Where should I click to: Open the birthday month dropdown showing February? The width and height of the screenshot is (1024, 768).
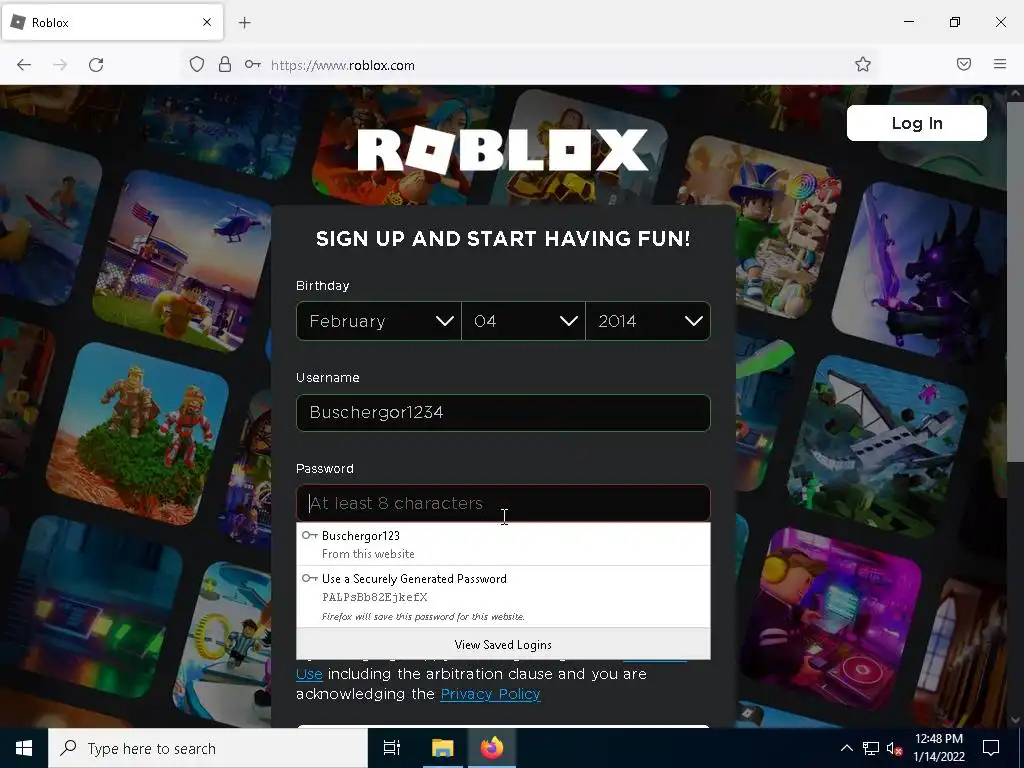pos(379,321)
